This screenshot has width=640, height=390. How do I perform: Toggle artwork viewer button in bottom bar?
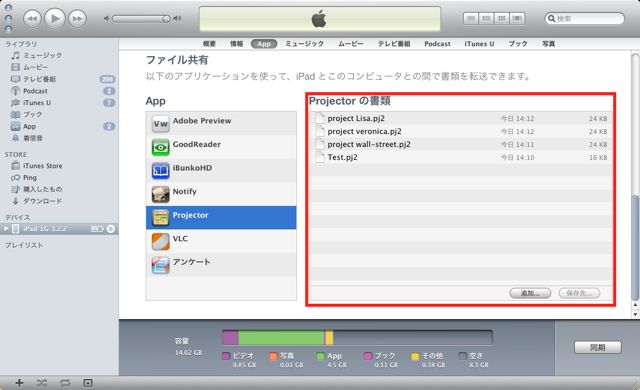click(88, 383)
